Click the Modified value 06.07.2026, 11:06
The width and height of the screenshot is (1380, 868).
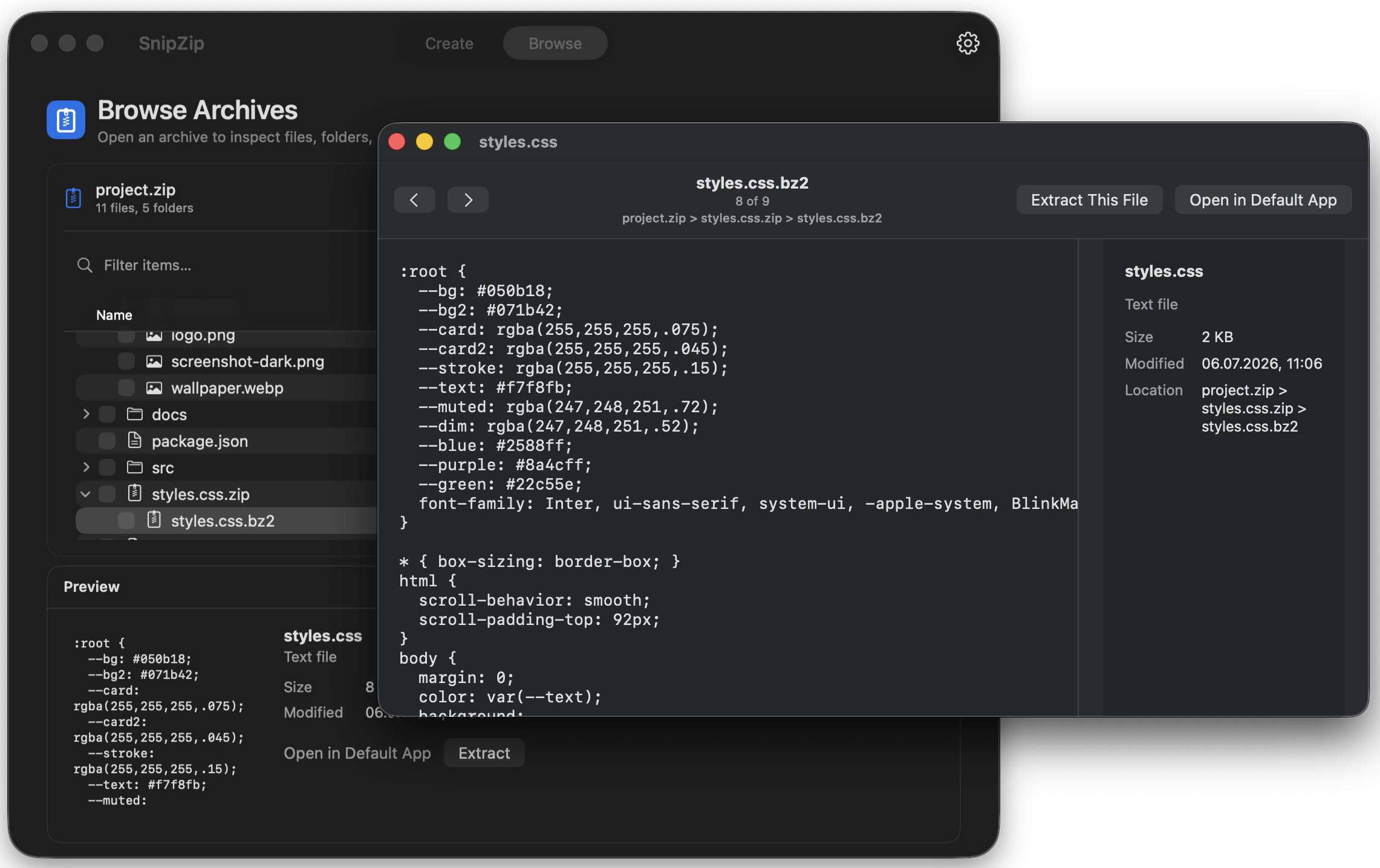1261,363
